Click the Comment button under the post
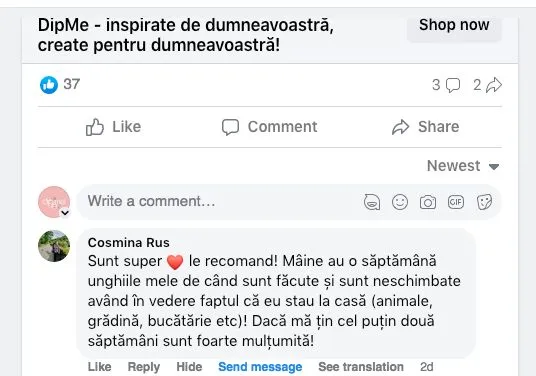 pyautogui.click(x=269, y=127)
